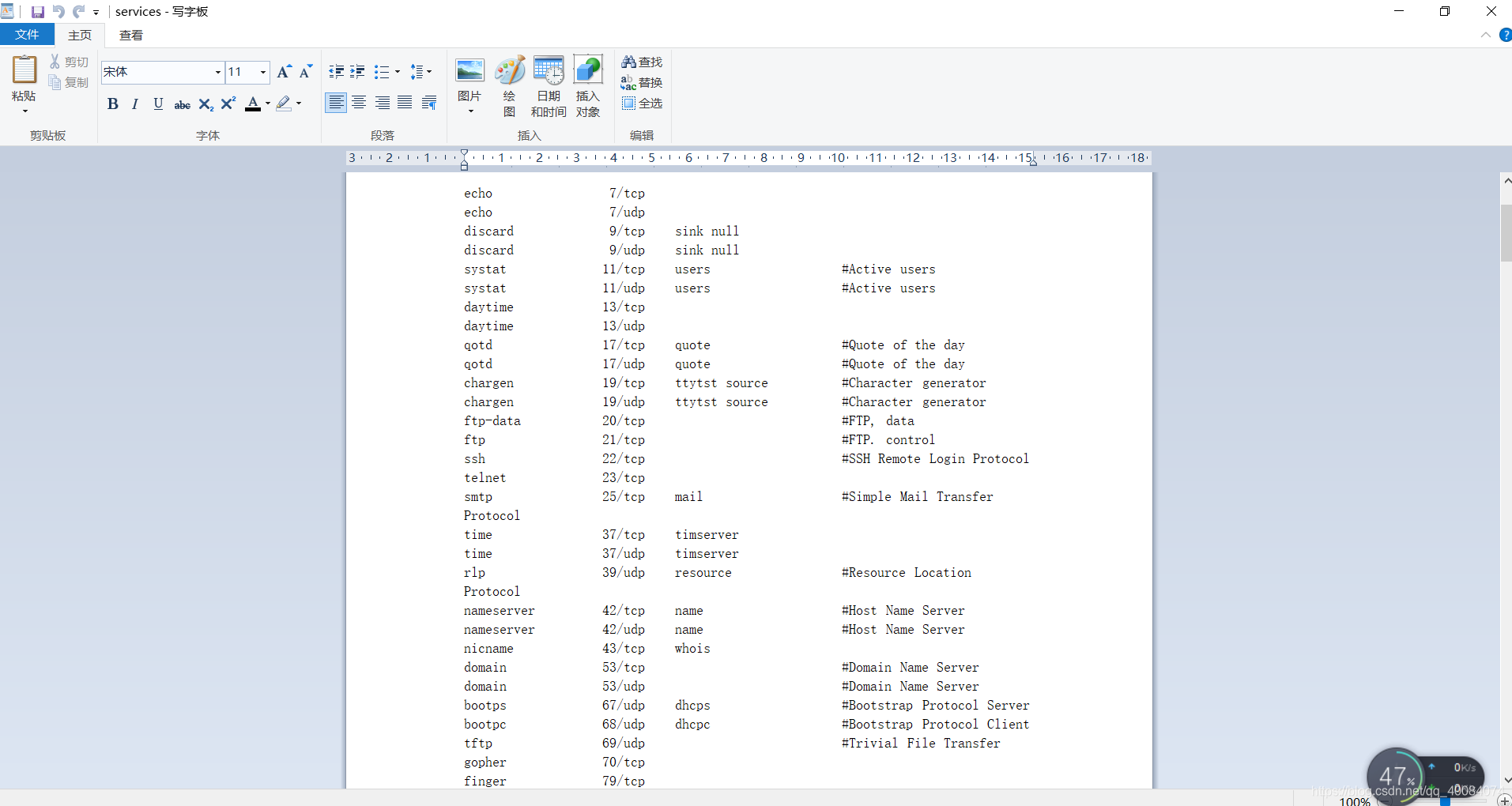Insert a picture (图片)
1512x806 pixels.
[469, 78]
